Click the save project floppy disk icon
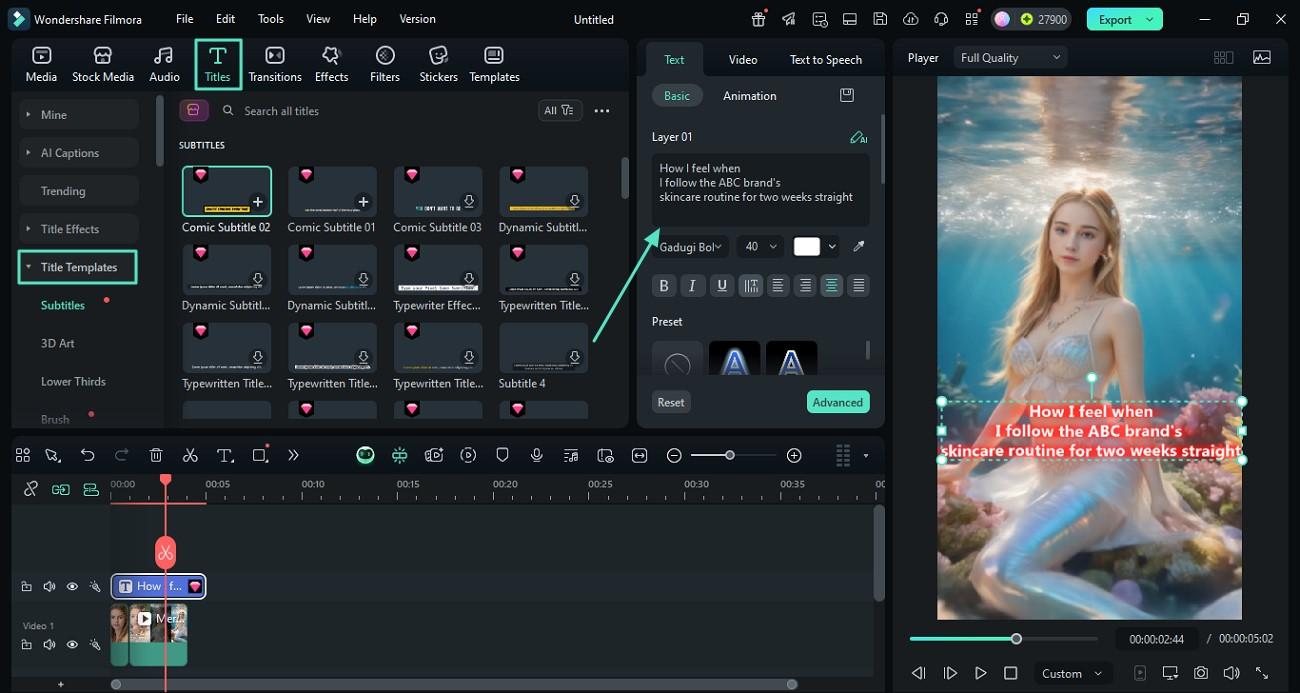 click(880, 19)
